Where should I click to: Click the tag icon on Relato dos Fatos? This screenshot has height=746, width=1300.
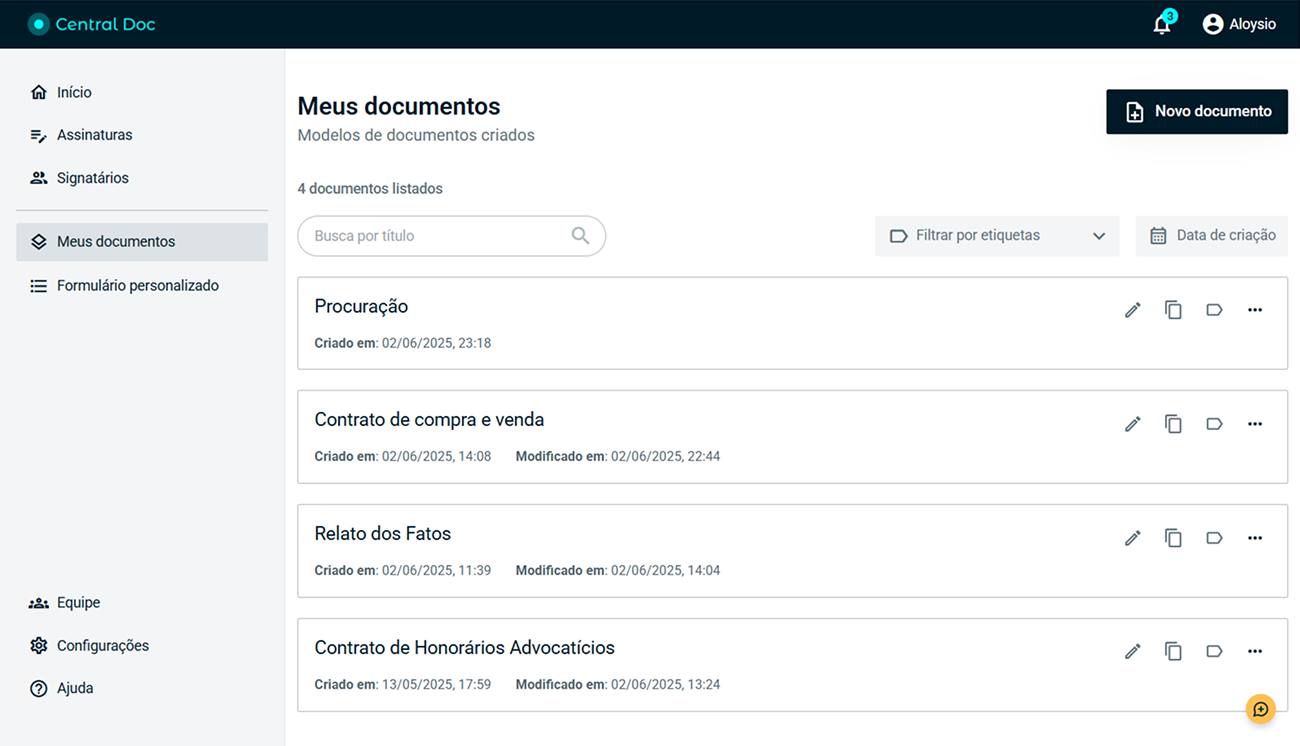click(x=1214, y=538)
